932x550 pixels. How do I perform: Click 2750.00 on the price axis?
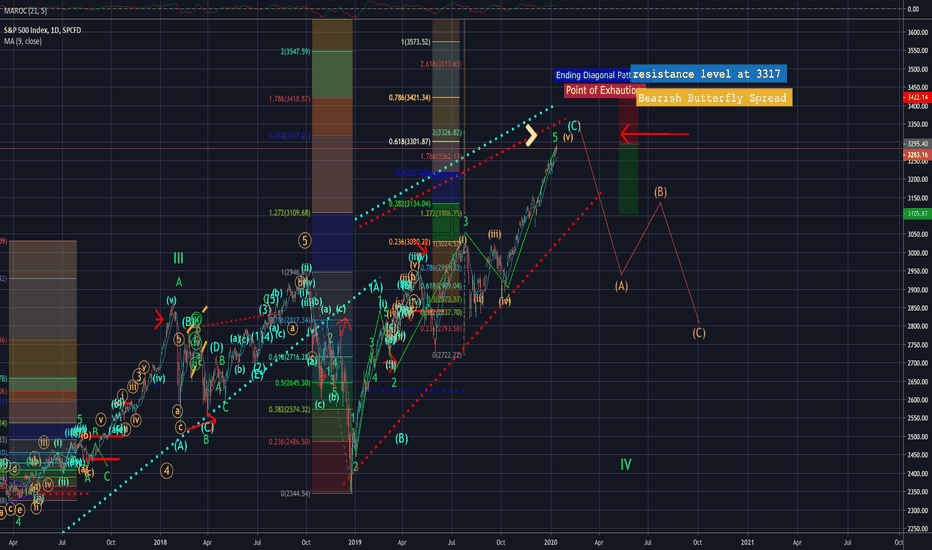click(x=917, y=345)
